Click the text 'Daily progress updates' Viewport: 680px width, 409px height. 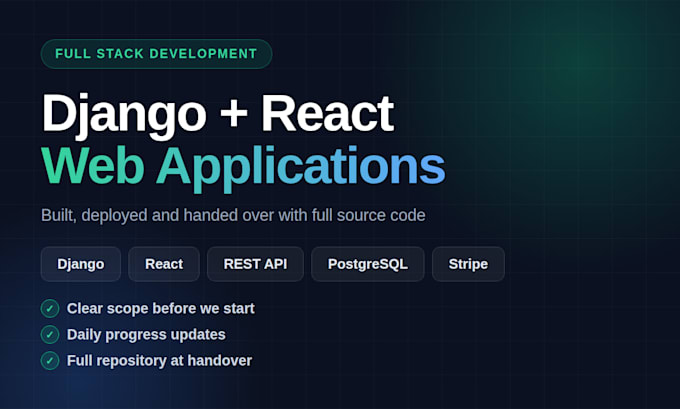146,335
